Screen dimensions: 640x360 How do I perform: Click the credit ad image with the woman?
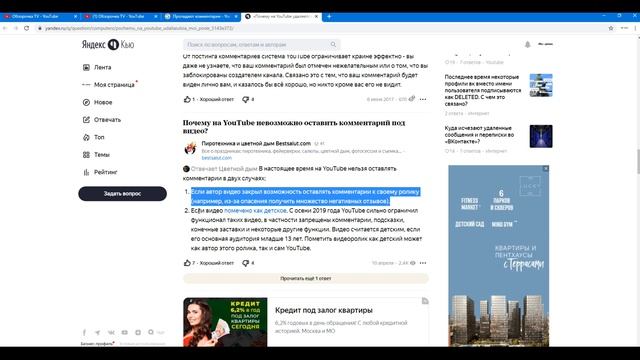click(x=225, y=322)
